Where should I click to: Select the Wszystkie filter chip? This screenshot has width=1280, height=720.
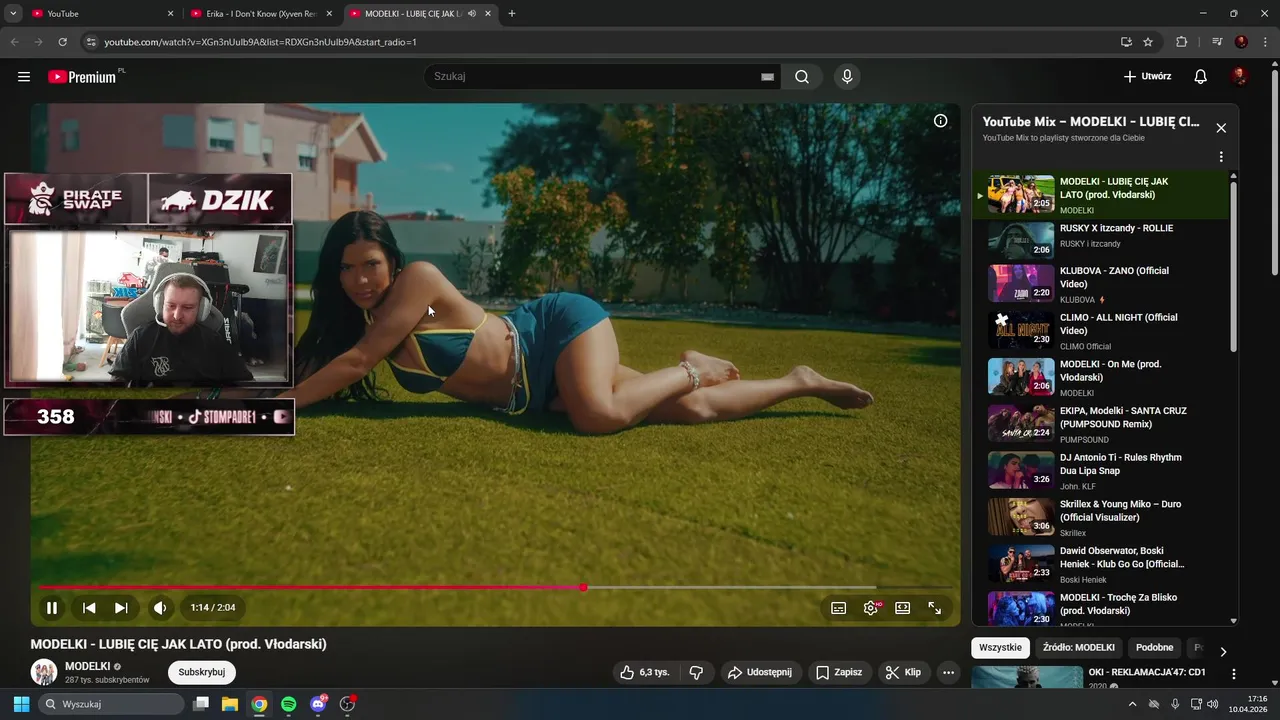(x=1000, y=648)
